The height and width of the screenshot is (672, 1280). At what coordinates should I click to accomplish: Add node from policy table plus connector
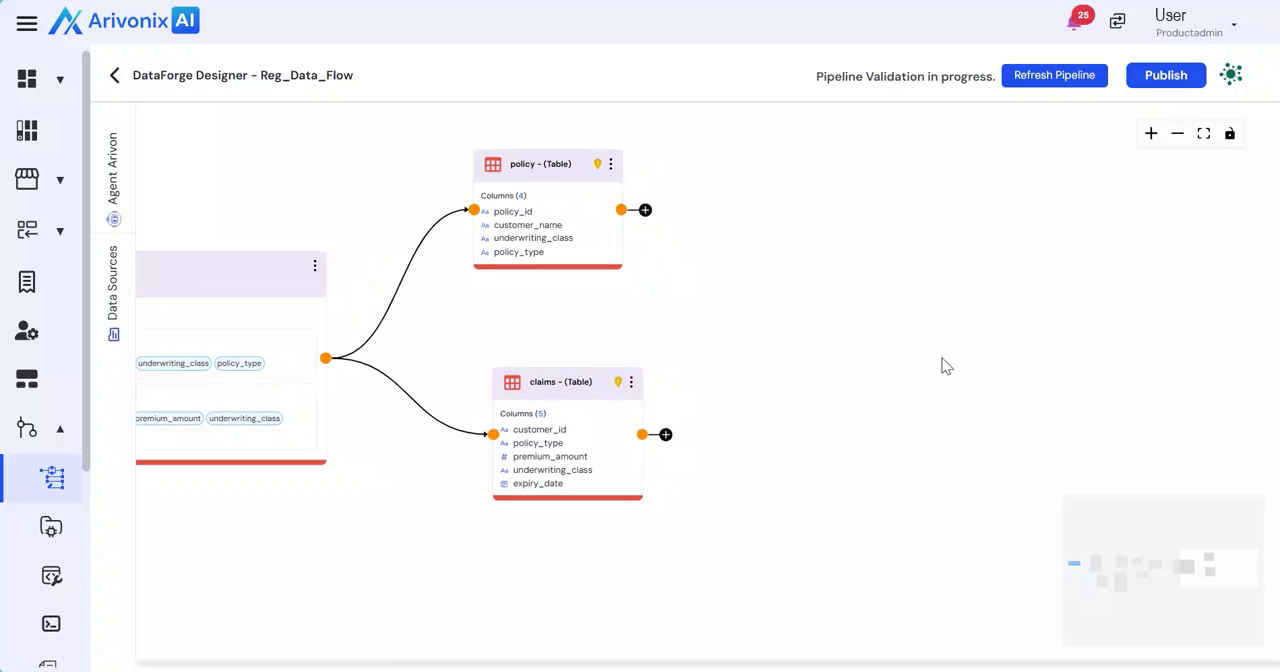pos(646,210)
